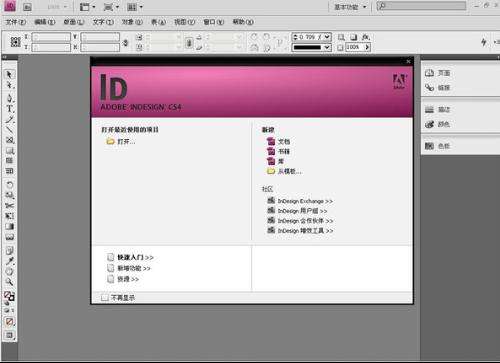Open the InDesign 用户组 >> link

click(x=297, y=211)
